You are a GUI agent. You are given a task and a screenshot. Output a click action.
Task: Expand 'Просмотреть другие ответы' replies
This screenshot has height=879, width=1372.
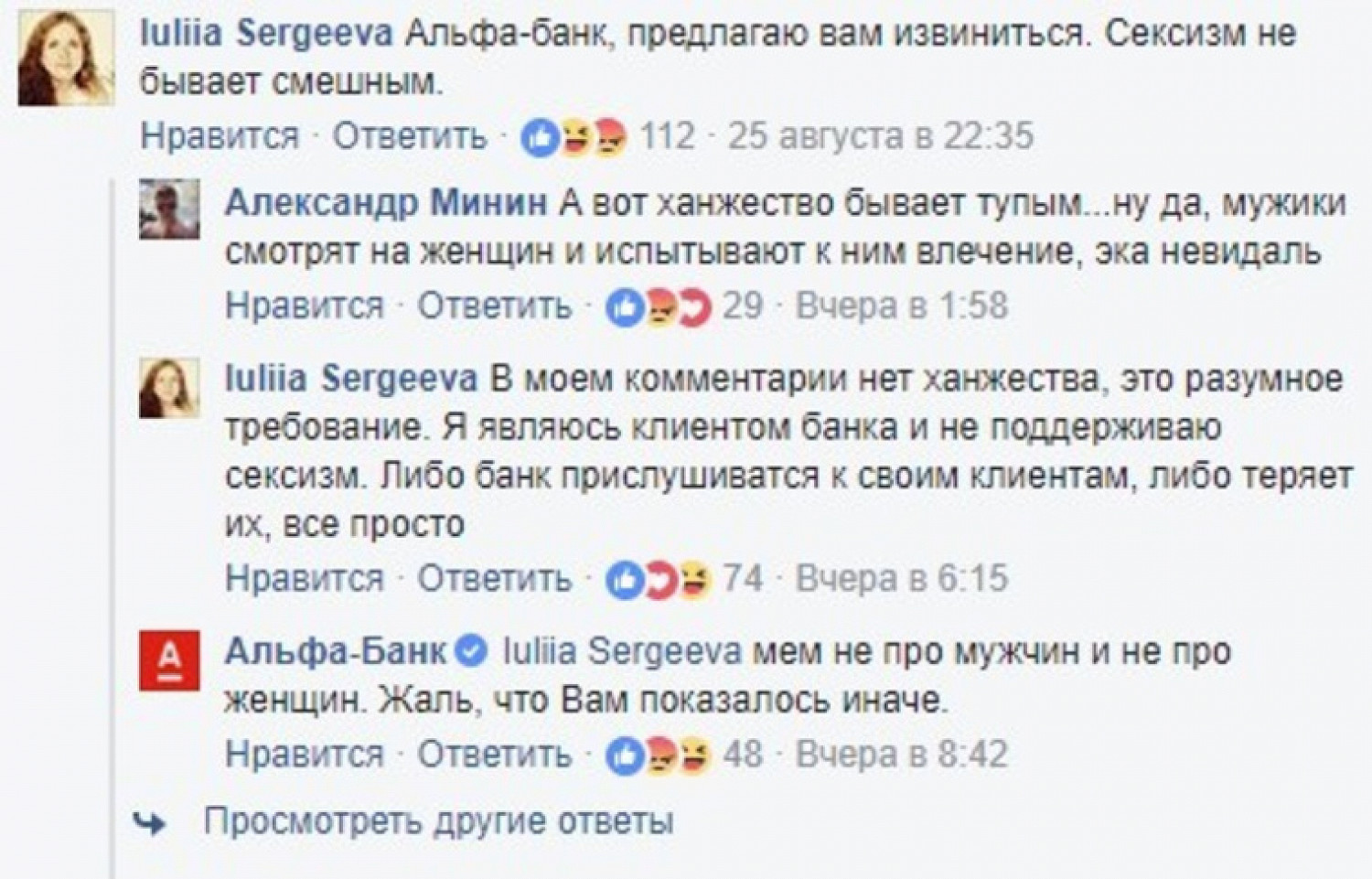pyautogui.click(x=438, y=821)
